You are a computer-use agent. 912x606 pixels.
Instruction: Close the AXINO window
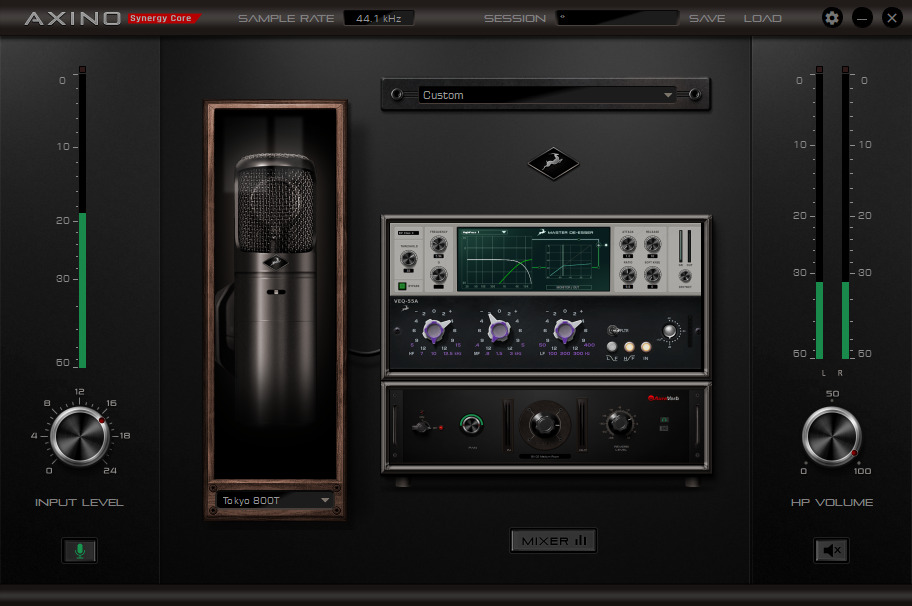click(892, 18)
